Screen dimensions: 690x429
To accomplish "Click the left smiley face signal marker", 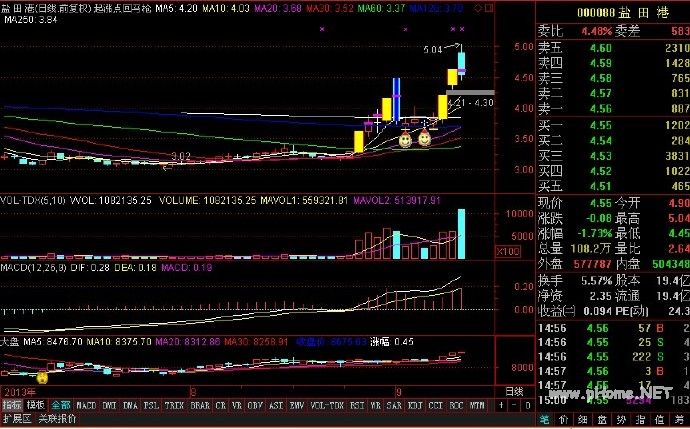I will click(405, 140).
